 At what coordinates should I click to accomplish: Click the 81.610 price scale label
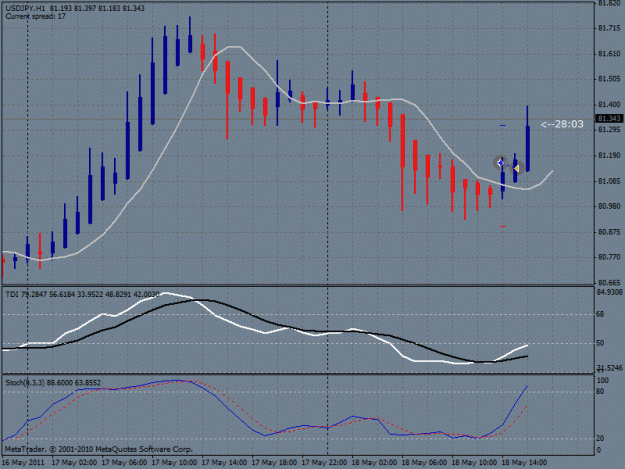coord(609,54)
